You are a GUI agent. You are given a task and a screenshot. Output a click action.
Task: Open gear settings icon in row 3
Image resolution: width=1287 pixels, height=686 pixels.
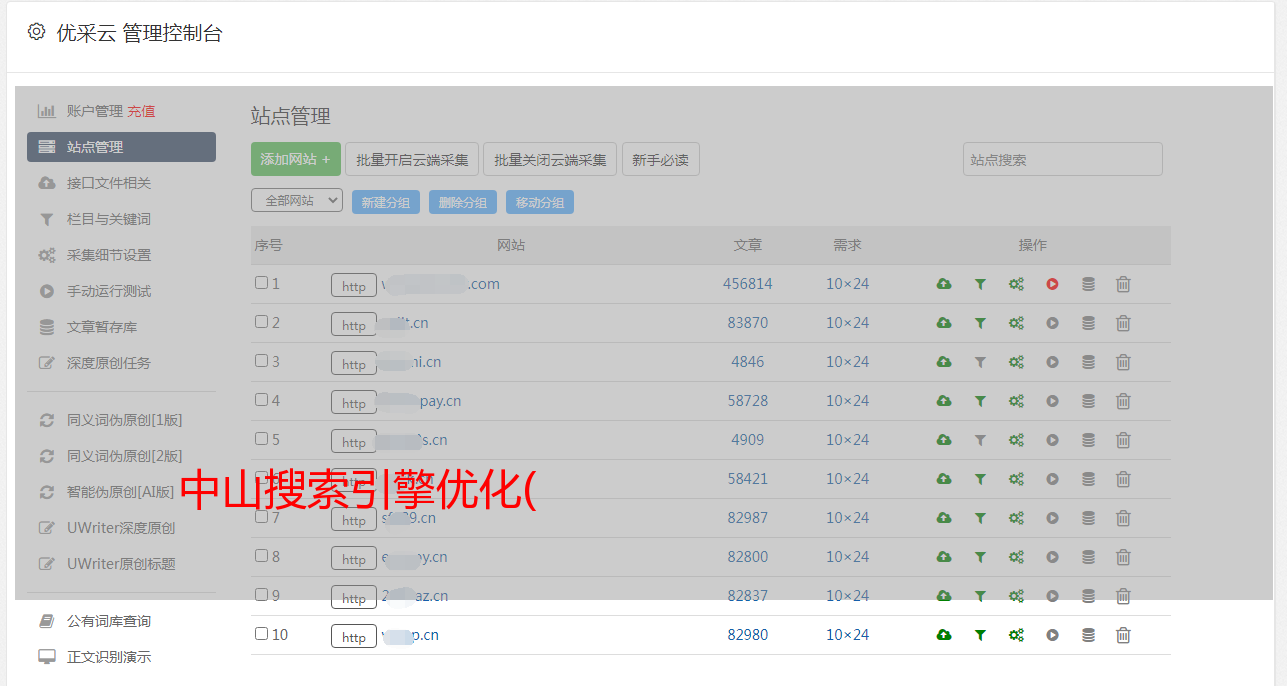pyautogui.click(x=1016, y=362)
